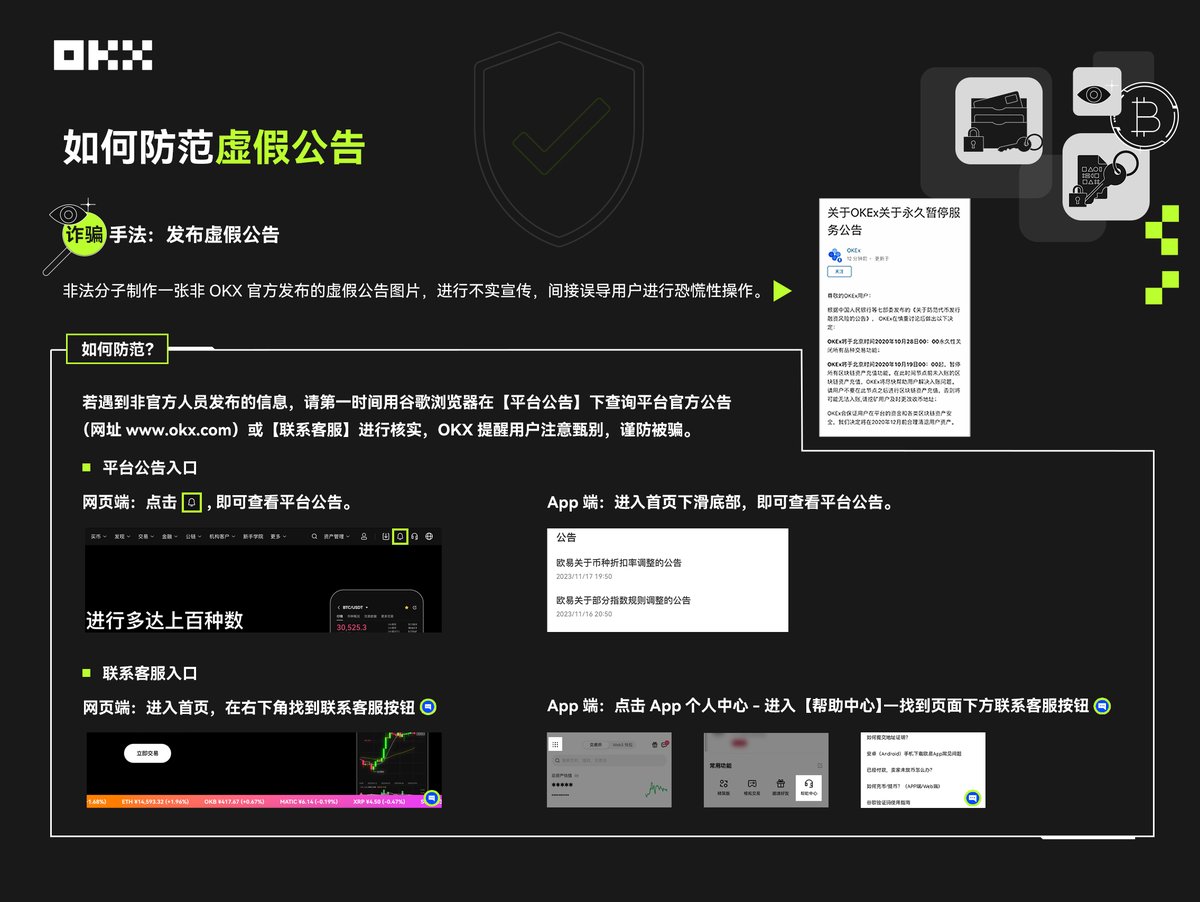The image size is (1200, 902).
Task: Click message icon with red dot in App
Action: 665,744
